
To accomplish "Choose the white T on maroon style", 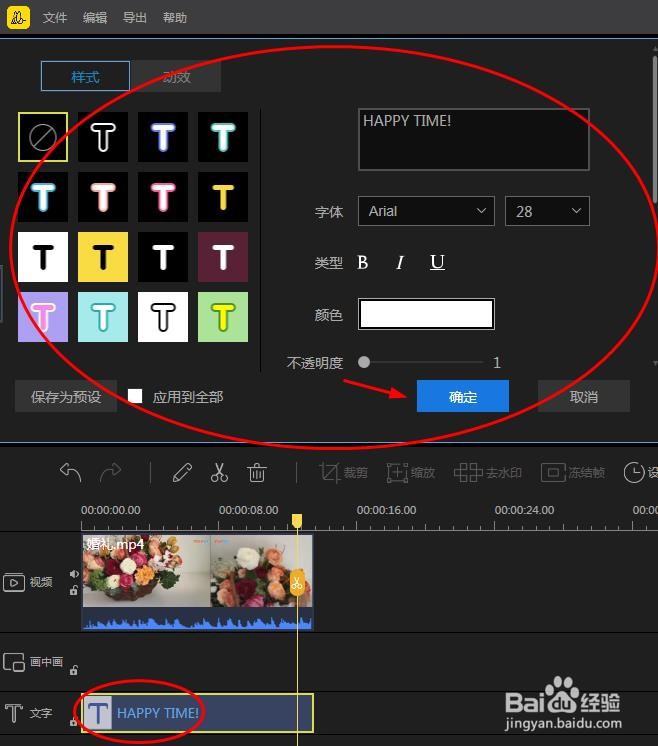I will click(223, 257).
